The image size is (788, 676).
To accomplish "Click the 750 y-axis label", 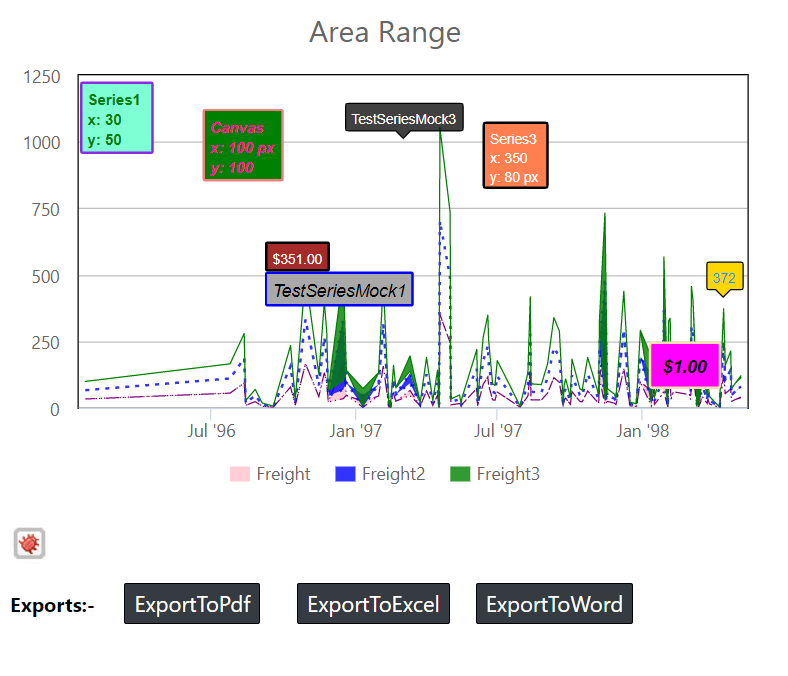I will coord(46,209).
